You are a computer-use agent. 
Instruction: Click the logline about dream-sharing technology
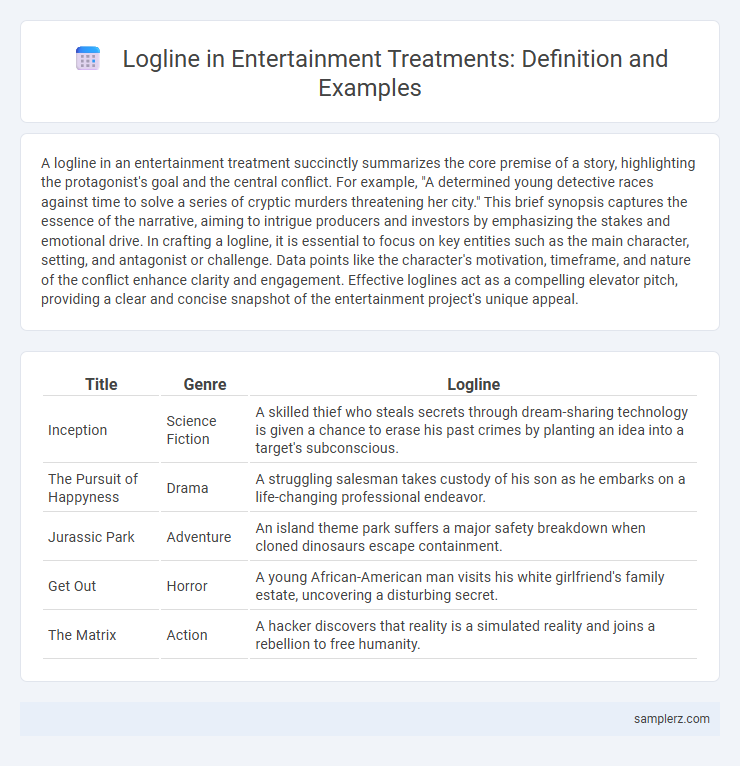click(x=473, y=430)
